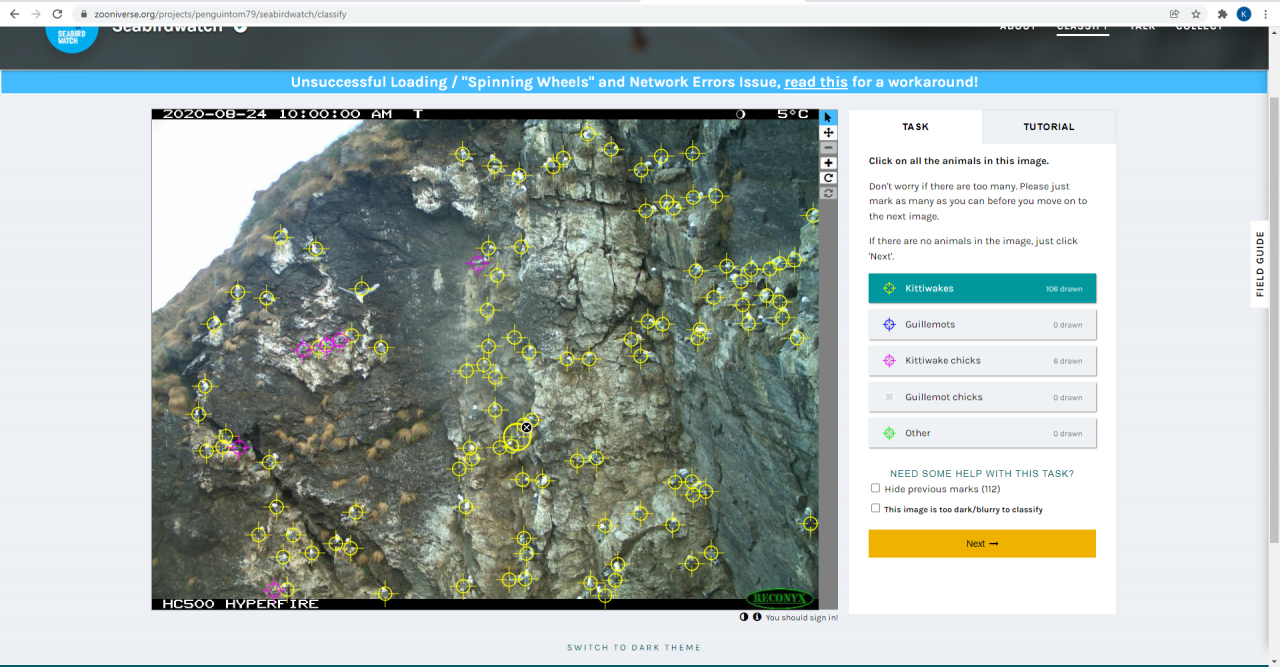Share this page icon in address bar
This screenshot has width=1280, height=667.
coord(1174,14)
